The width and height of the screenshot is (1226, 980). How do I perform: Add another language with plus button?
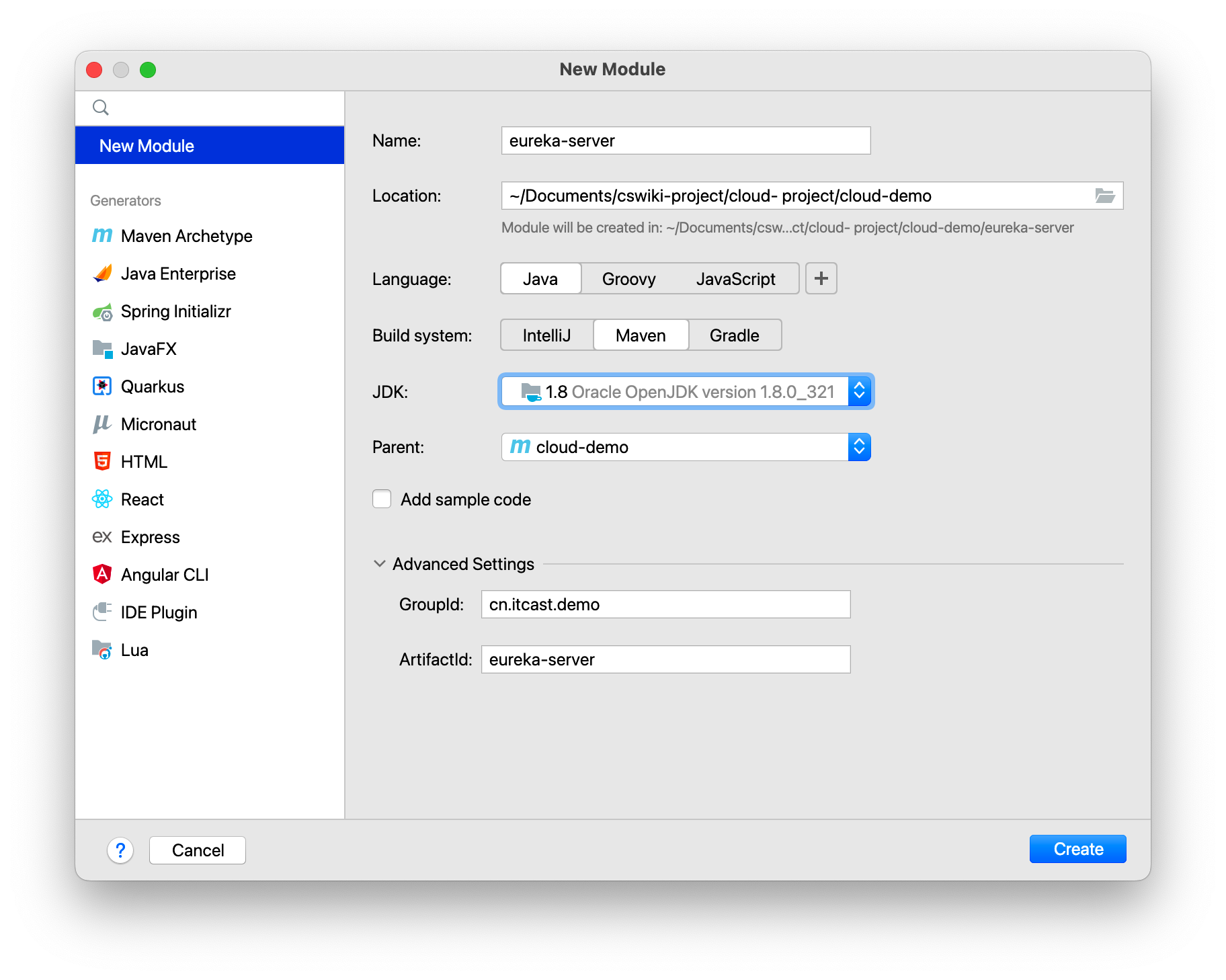click(821, 278)
